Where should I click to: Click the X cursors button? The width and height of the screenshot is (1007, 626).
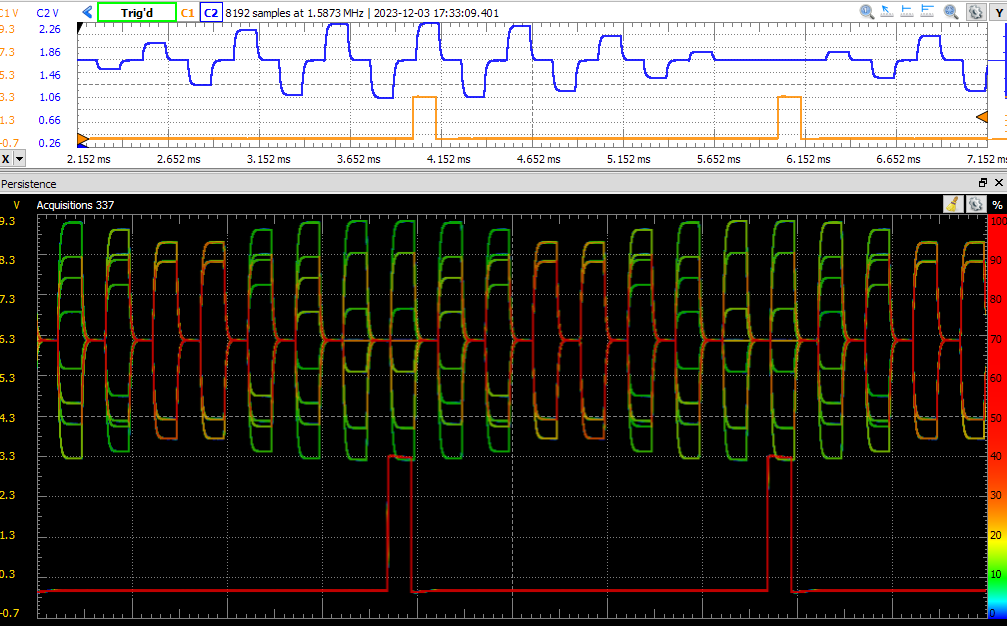click(6, 159)
